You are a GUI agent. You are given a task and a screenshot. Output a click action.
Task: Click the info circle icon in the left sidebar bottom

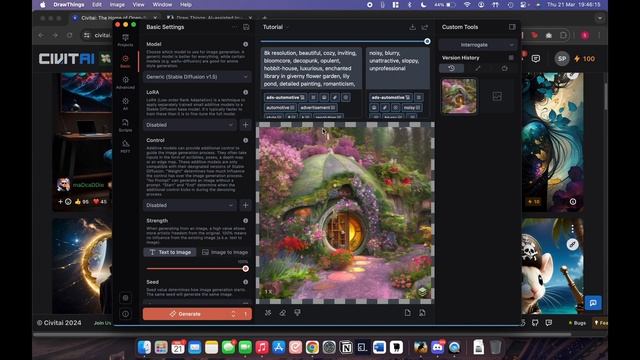coord(125,314)
